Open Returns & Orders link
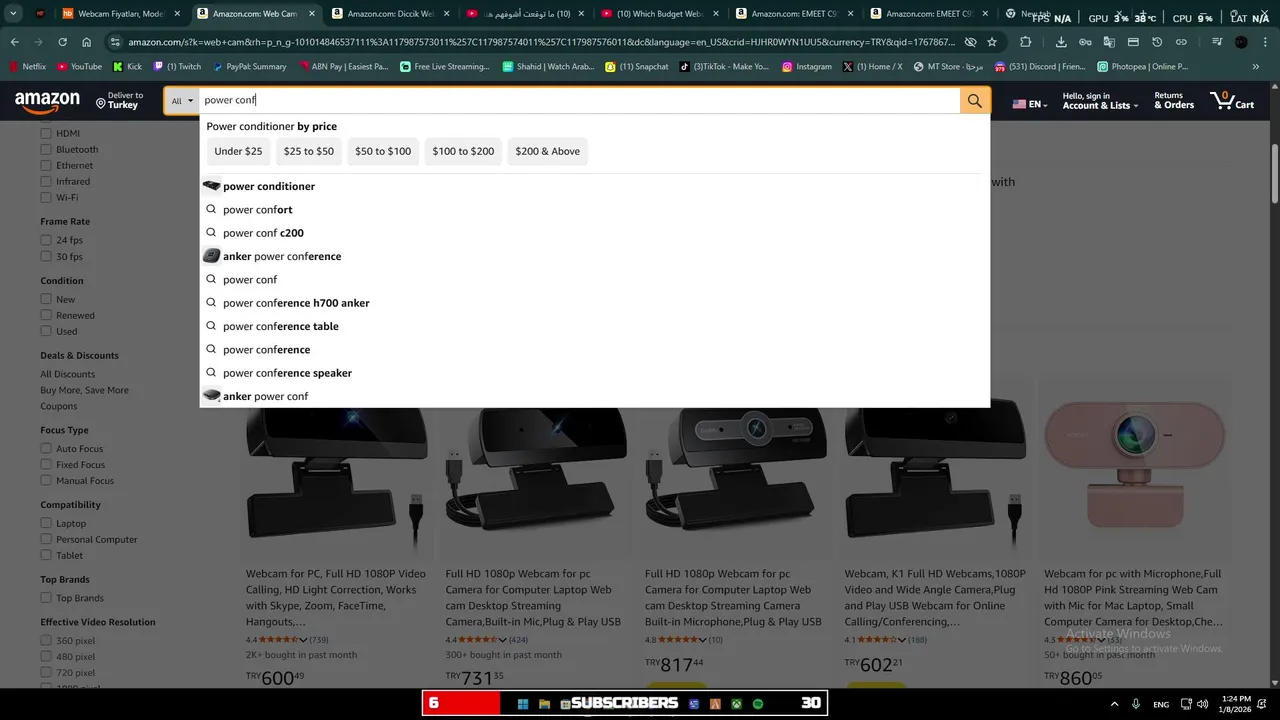The height and width of the screenshot is (720, 1280). (1174, 100)
